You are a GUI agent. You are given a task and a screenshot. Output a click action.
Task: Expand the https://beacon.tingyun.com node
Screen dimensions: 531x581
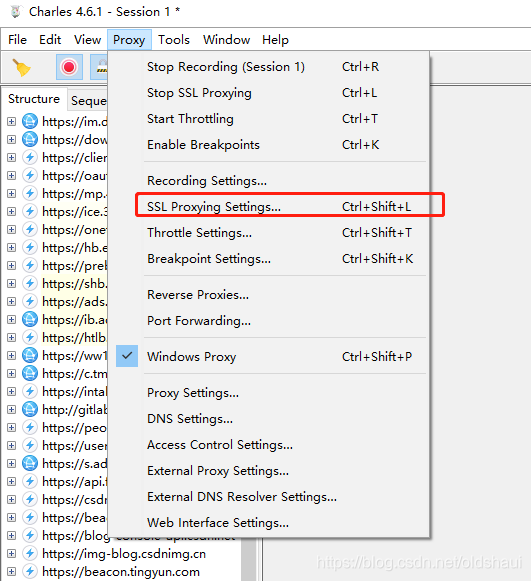(11, 571)
